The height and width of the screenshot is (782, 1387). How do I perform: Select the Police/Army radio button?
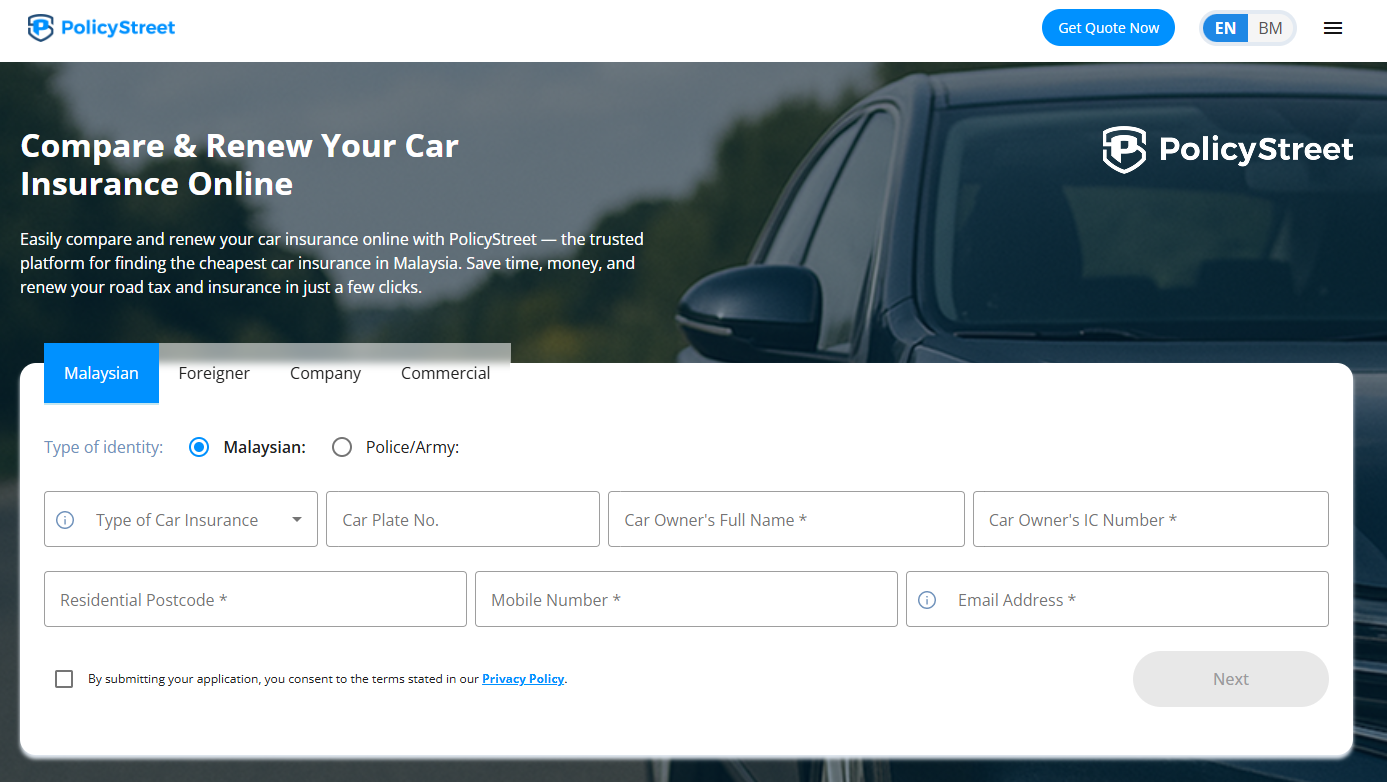click(x=342, y=447)
